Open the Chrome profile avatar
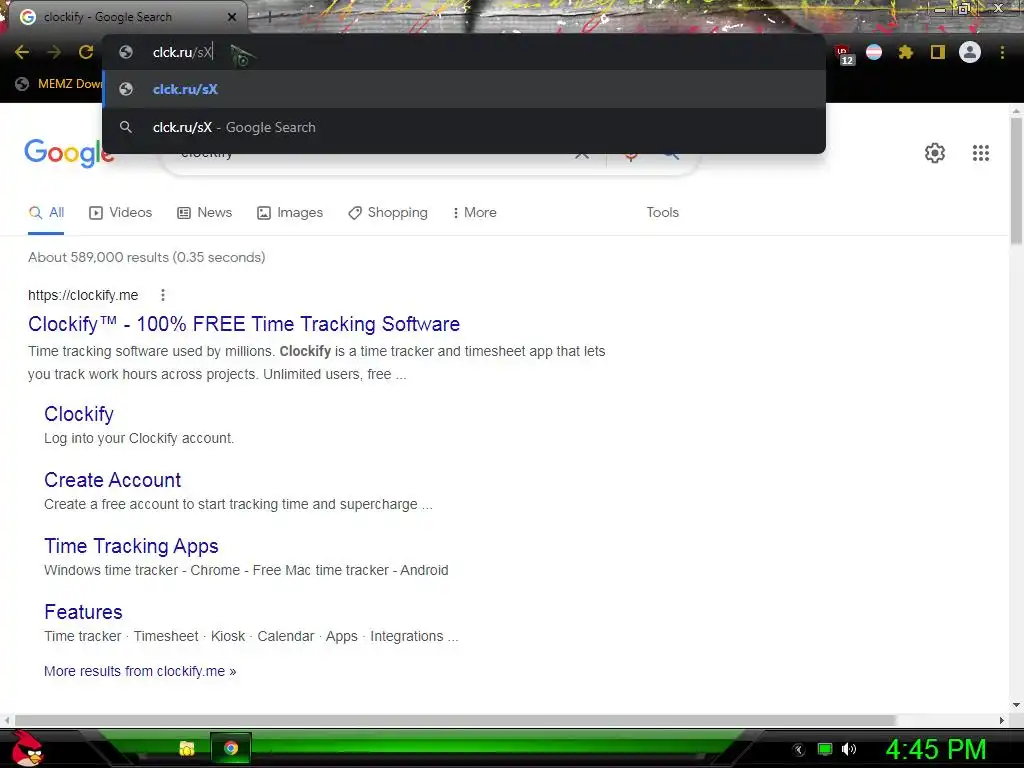The height and width of the screenshot is (768, 1024). pos(970,52)
